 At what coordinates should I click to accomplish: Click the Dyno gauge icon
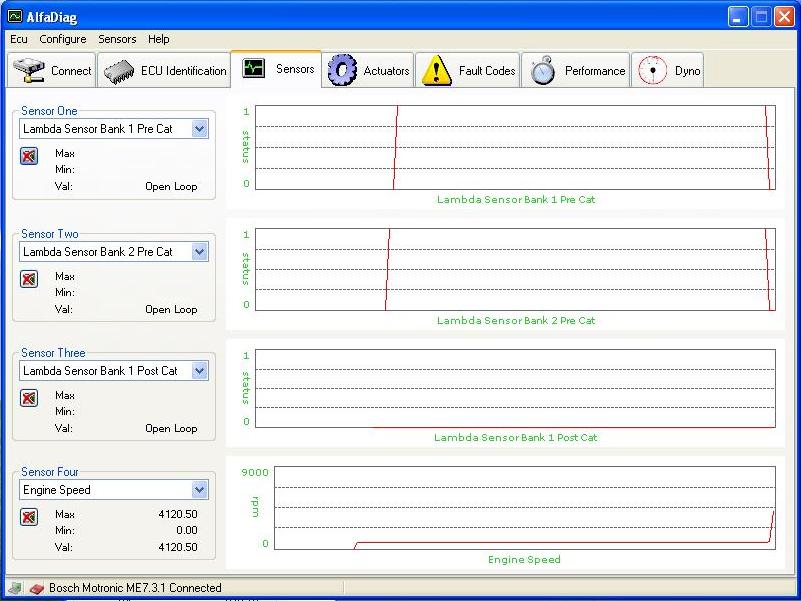click(652, 71)
